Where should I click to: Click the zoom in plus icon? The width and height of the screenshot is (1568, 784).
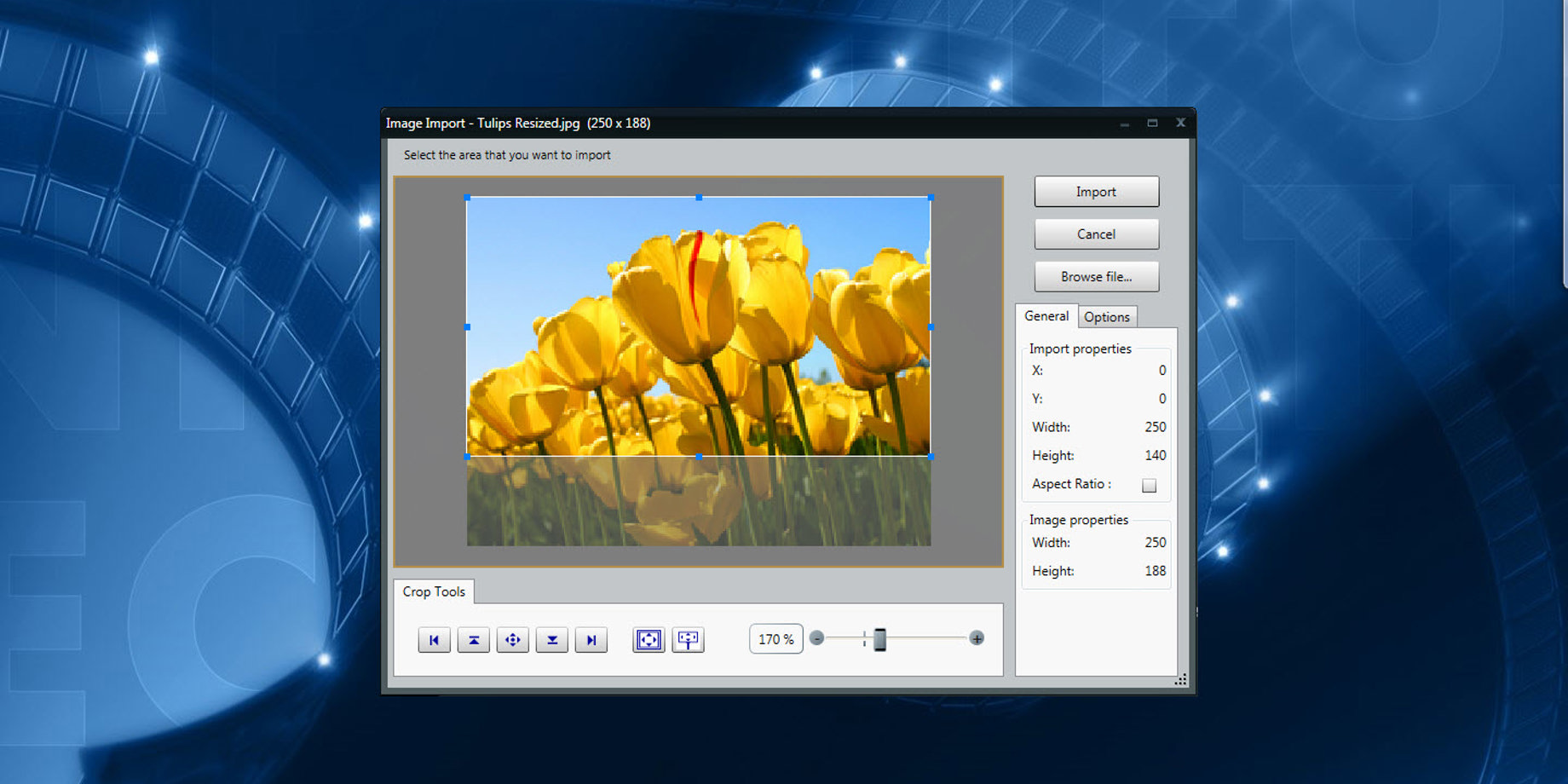tap(977, 638)
